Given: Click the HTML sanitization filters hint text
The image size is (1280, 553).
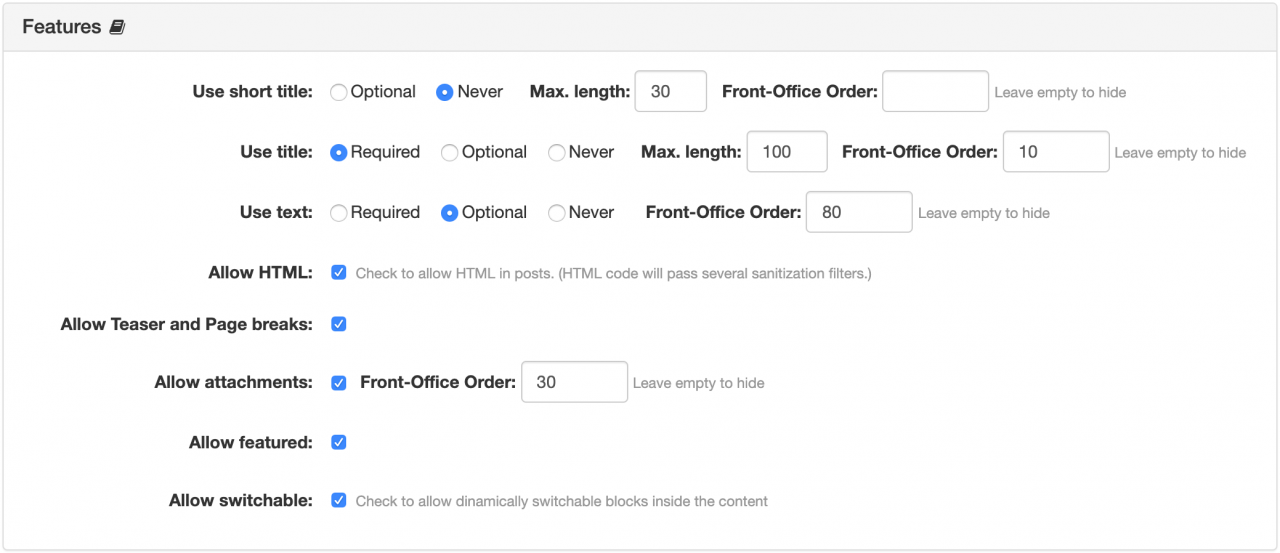Looking at the screenshot, I should pyautogui.click(x=614, y=273).
